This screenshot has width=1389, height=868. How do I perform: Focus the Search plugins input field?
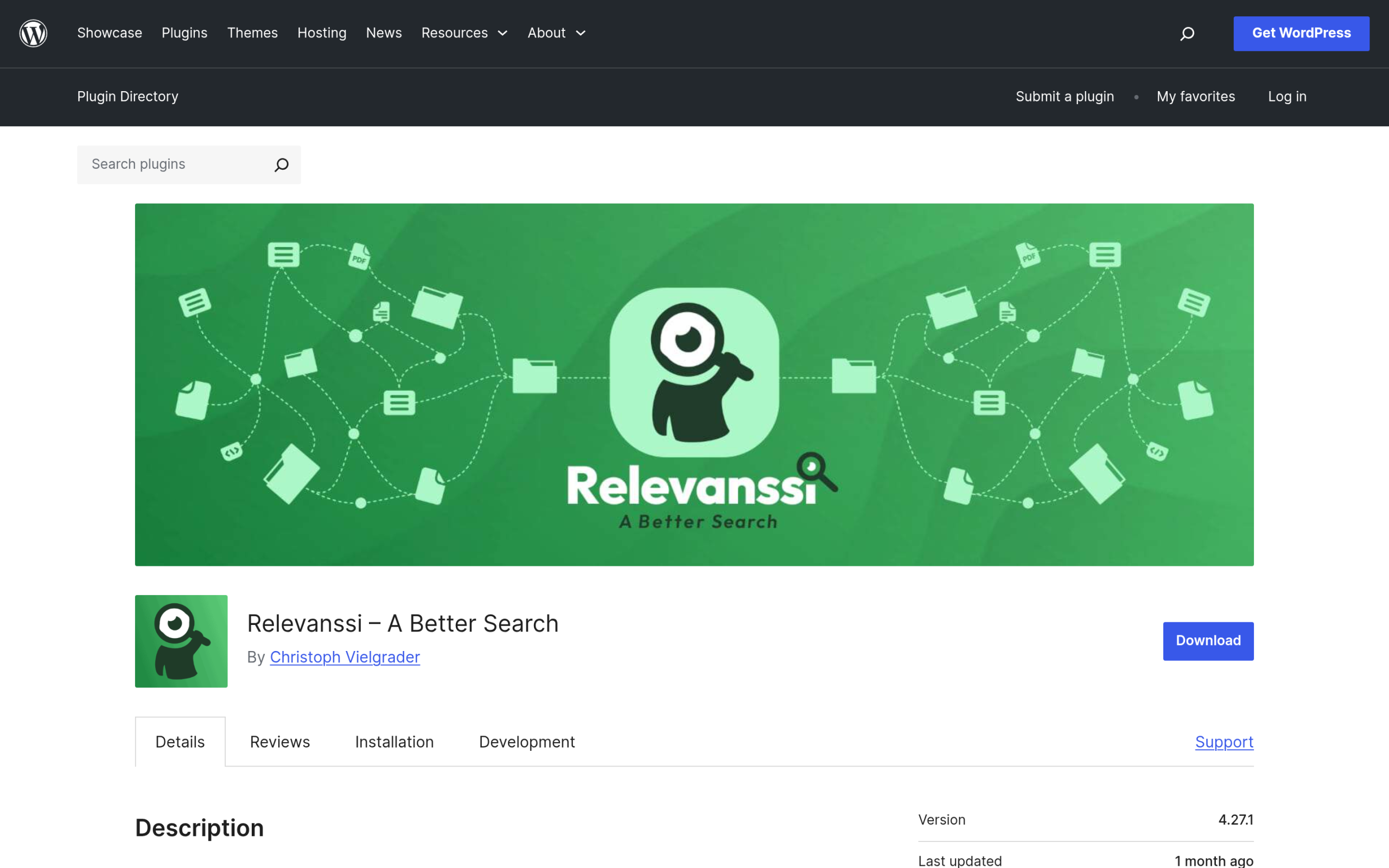coord(189,165)
